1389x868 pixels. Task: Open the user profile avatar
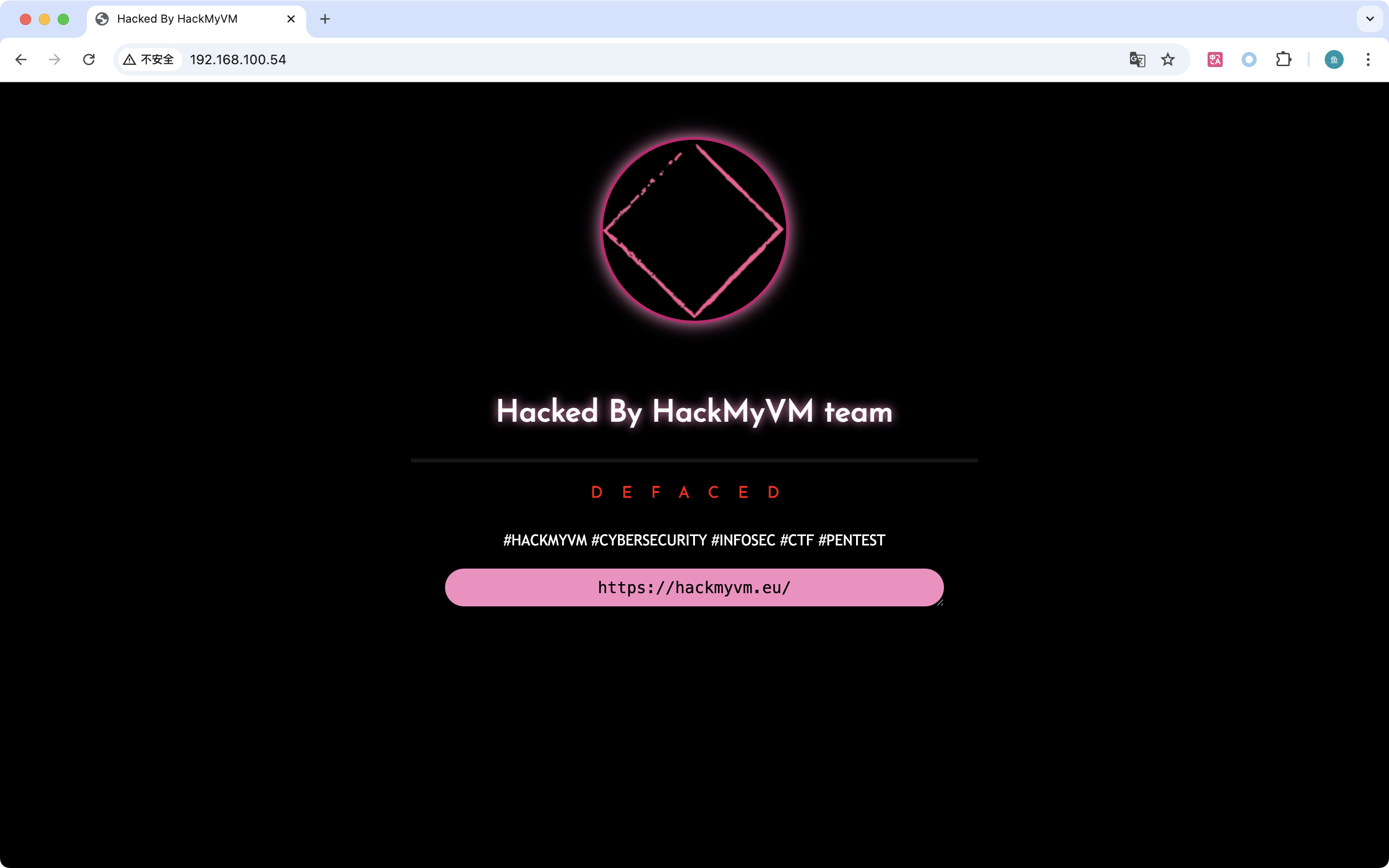[1334, 60]
